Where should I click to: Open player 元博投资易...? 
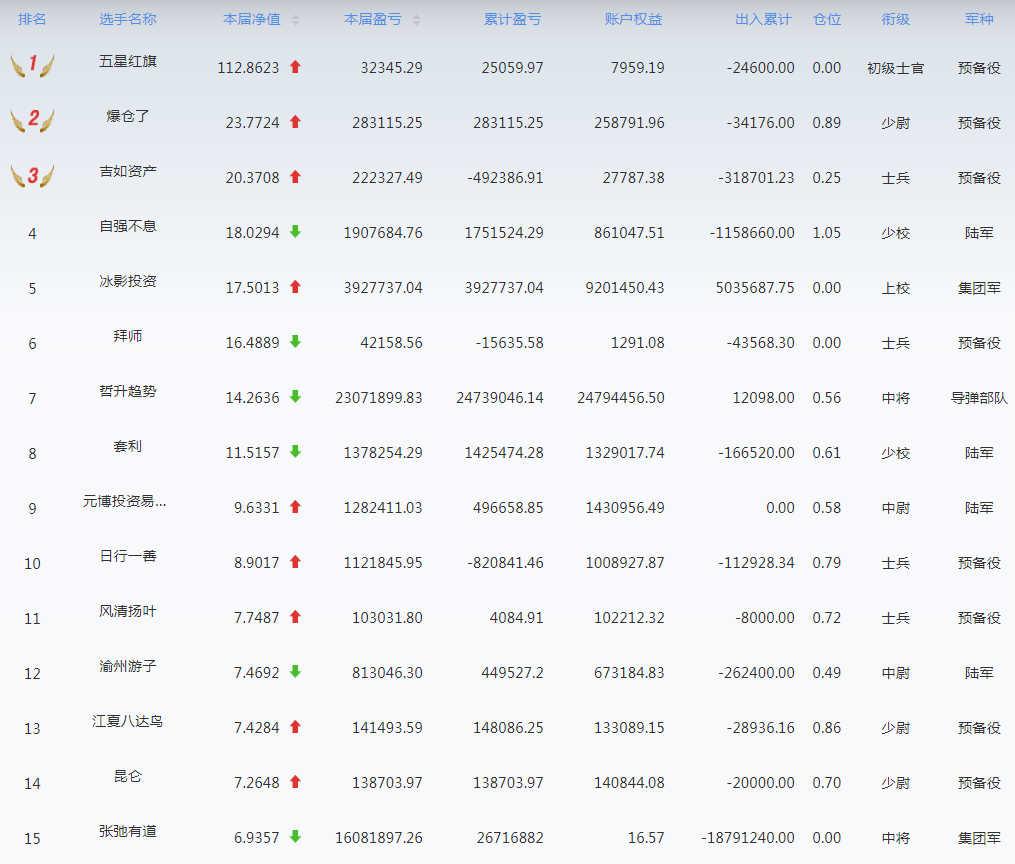point(124,502)
